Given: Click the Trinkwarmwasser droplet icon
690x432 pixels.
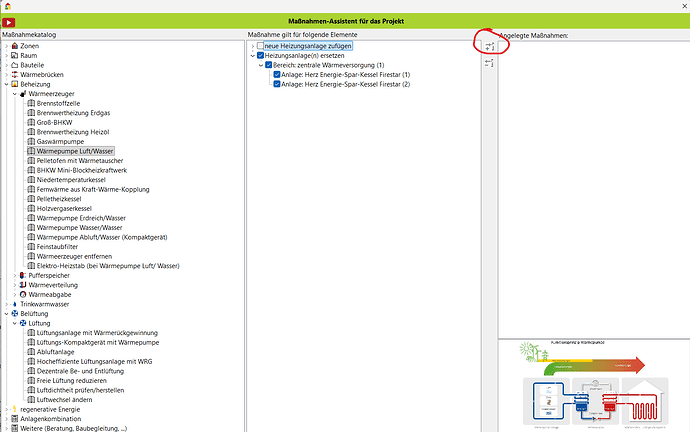Looking at the screenshot, I should click(x=14, y=304).
